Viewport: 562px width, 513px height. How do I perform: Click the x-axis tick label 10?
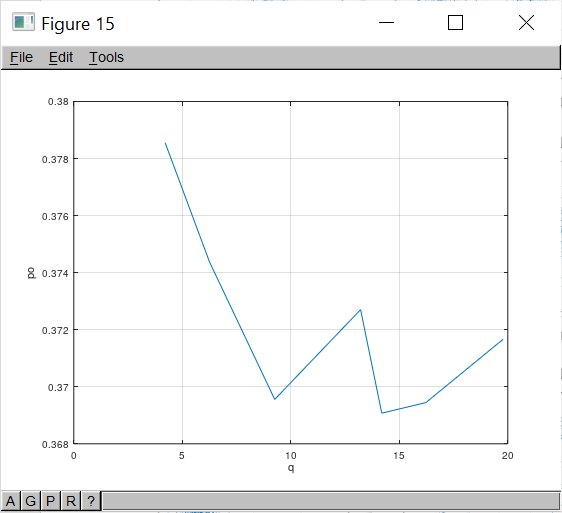(291, 456)
